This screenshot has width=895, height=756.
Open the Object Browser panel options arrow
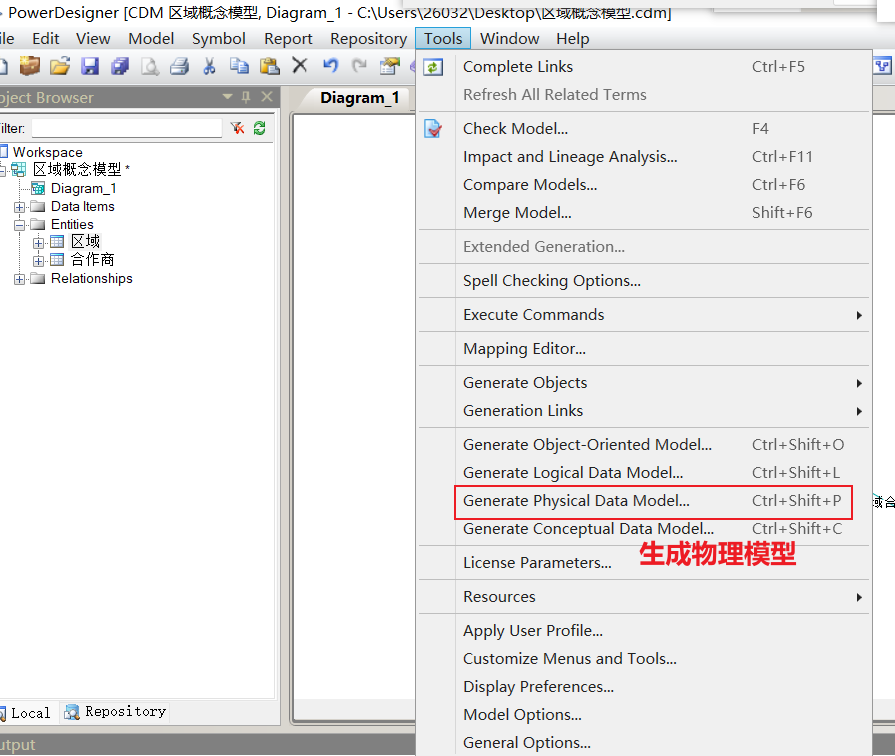[227, 96]
